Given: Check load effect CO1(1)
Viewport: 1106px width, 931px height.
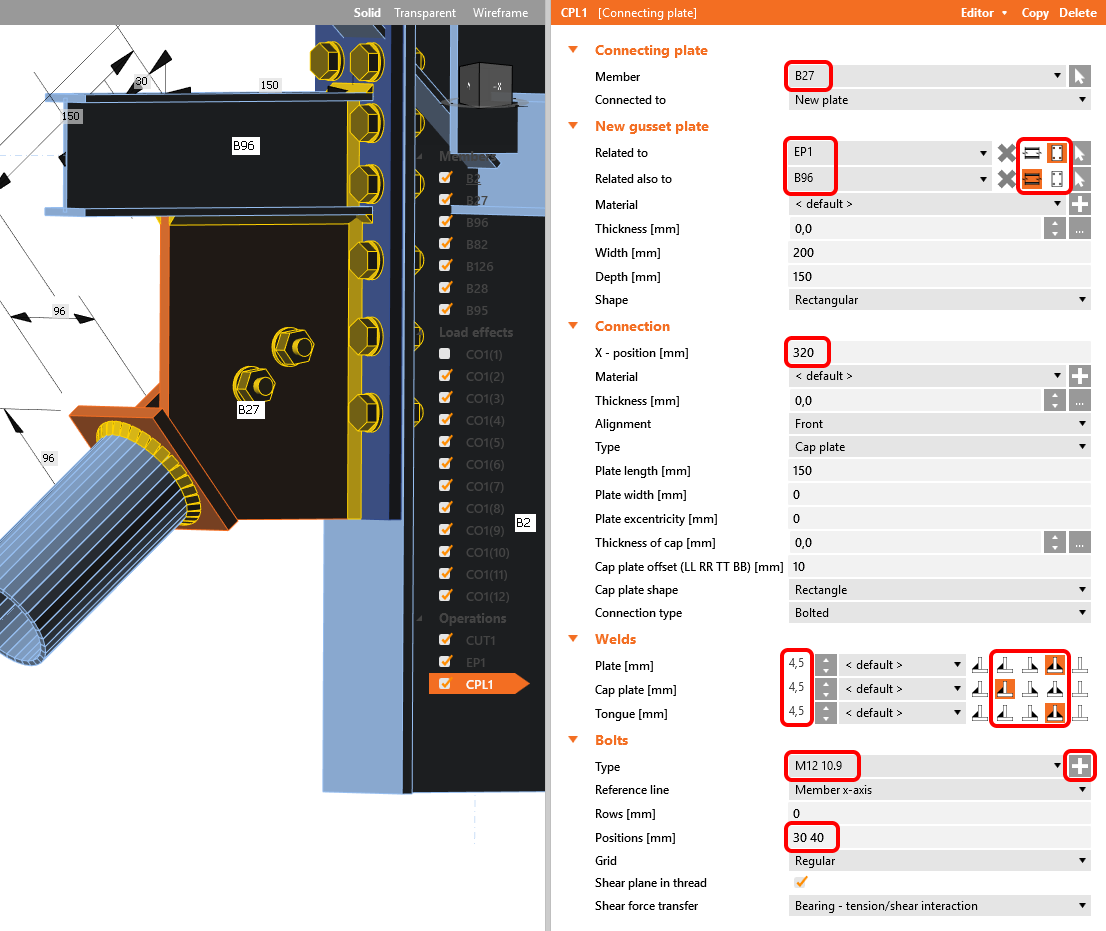Looking at the screenshot, I should [x=445, y=353].
